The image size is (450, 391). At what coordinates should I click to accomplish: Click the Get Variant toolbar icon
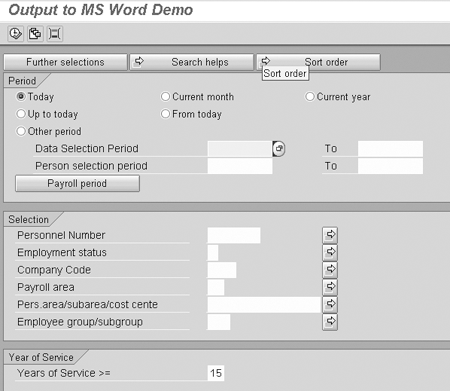click(35, 34)
